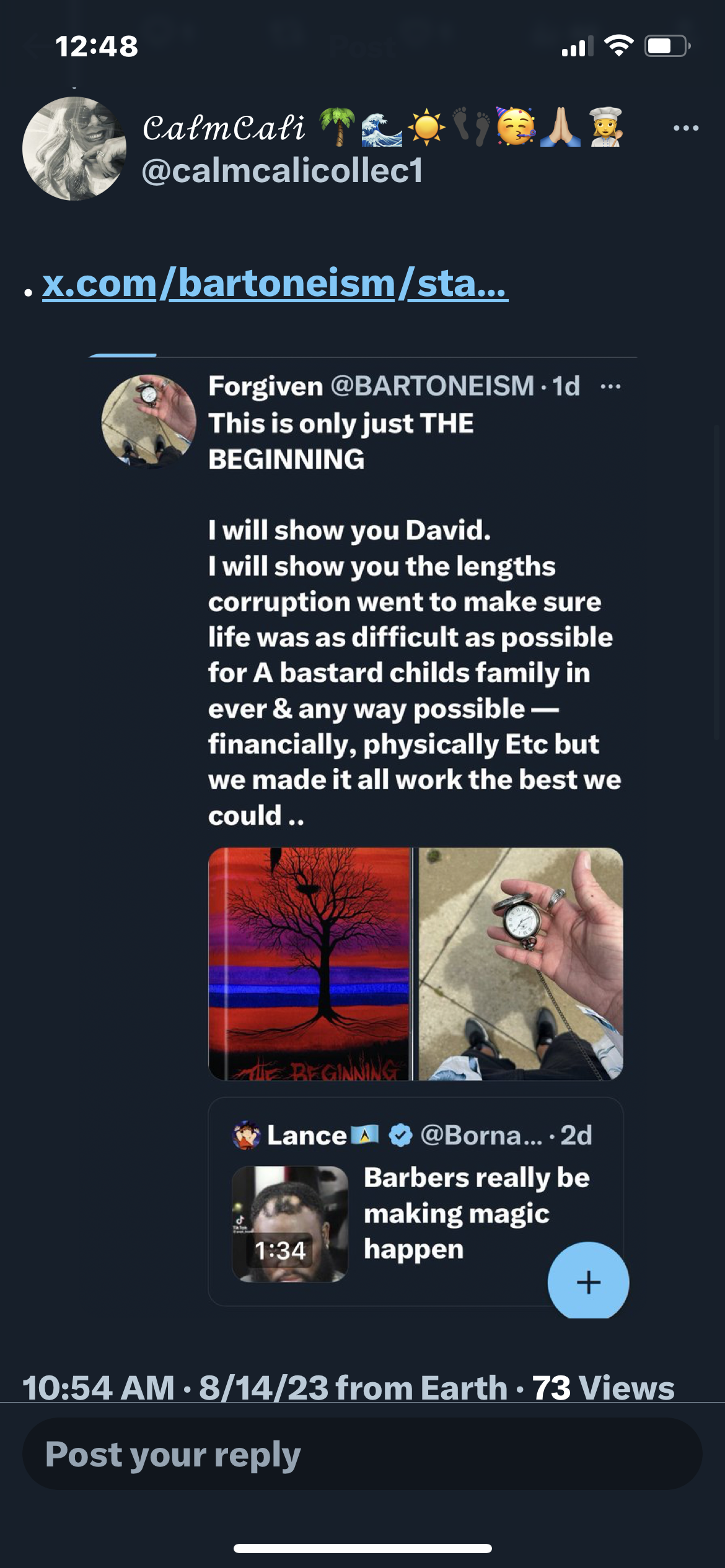Tap the Wi-Fi icon in status bar
Viewport: 725px width, 1568px height.
point(618,46)
